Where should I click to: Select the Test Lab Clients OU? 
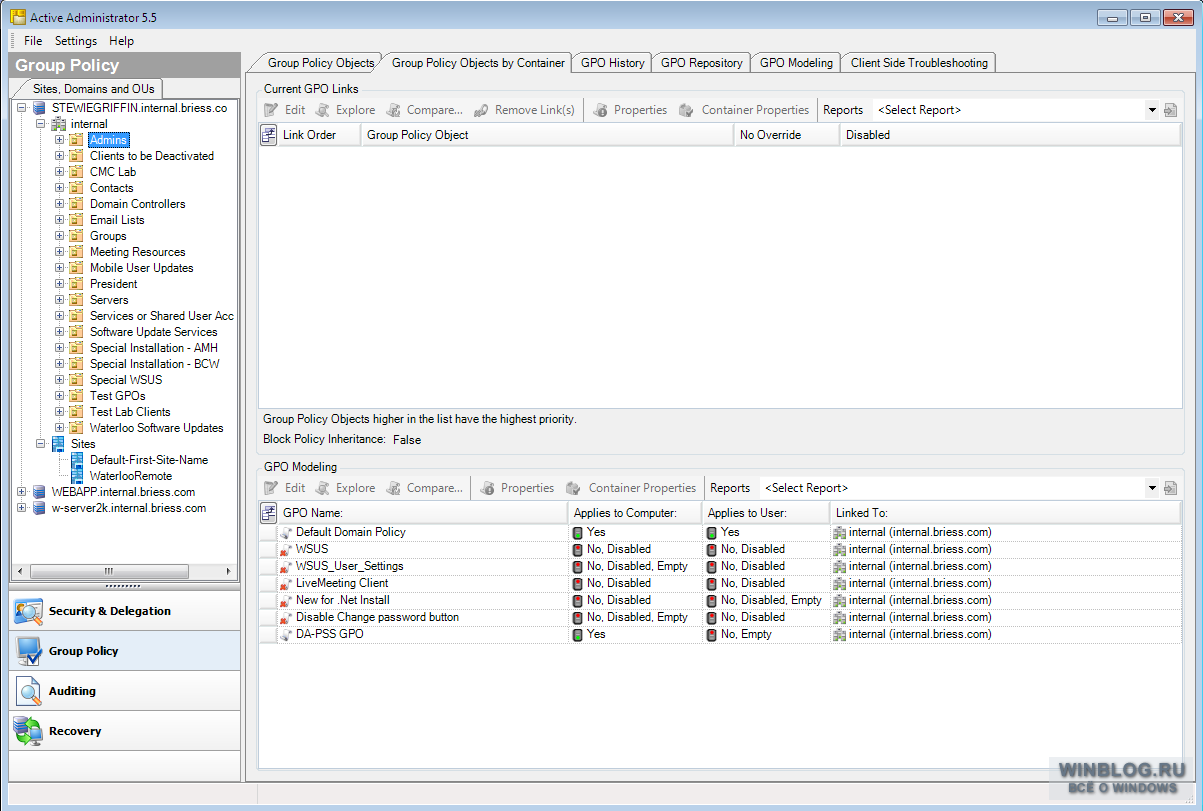[130, 412]
